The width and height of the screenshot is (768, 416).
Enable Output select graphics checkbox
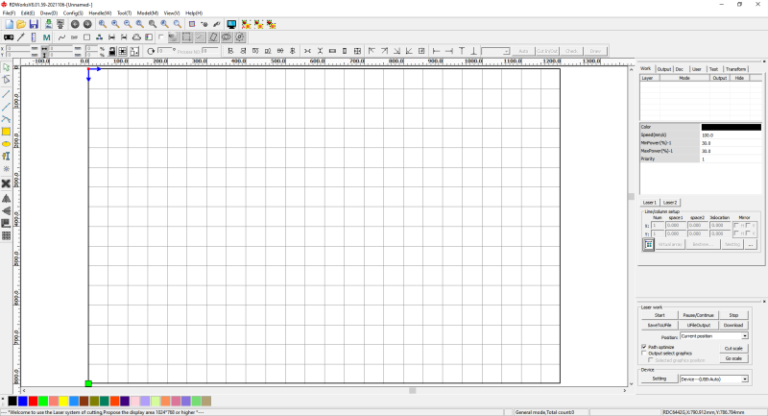[x=643, y=354]
